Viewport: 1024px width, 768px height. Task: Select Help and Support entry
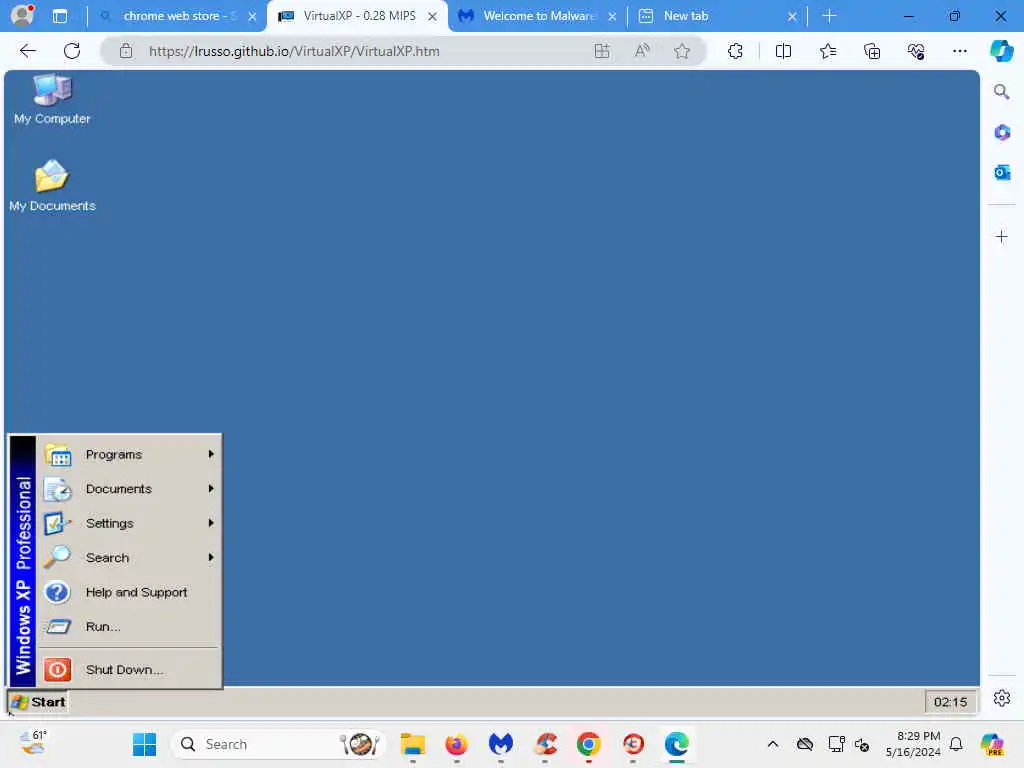(129, 592)
